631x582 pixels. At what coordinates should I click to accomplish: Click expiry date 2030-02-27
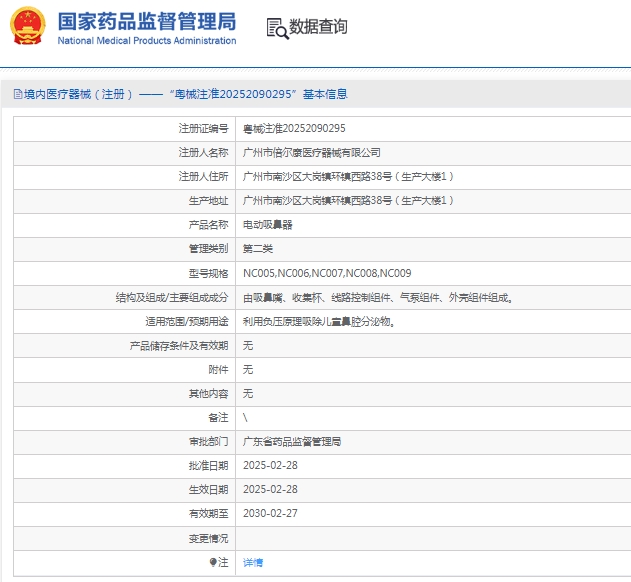tap(270, 514)
